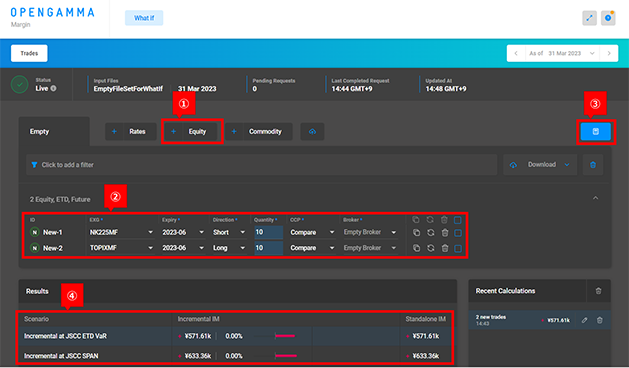Open CCP Compare dropdown for New-2
This screenshot has width=629, height=368.
312,248
